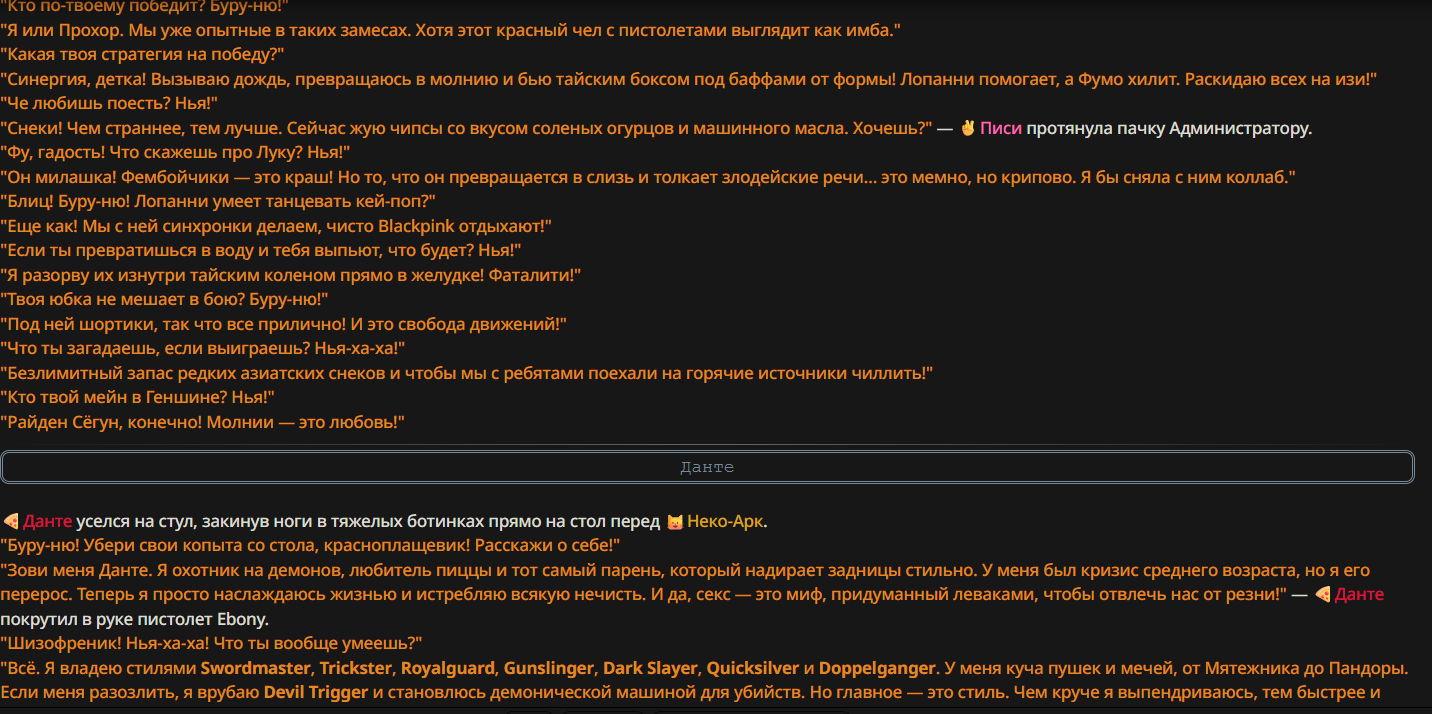Click the 'Данте' section header bar
1432x714 pixels.
(707, 467)
